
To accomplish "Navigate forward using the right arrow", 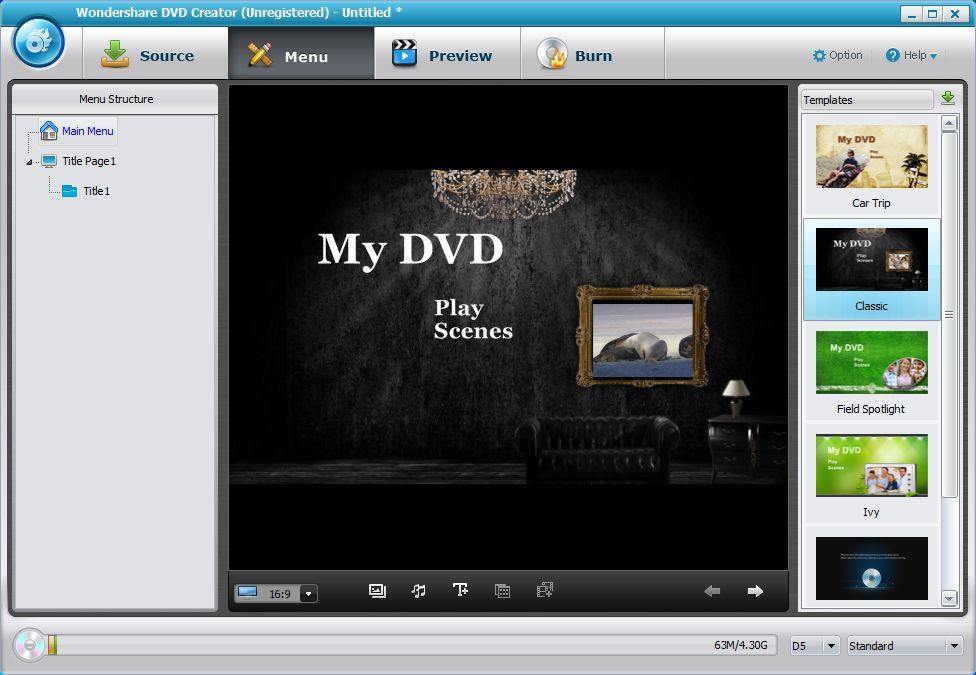I will [756, 591].
